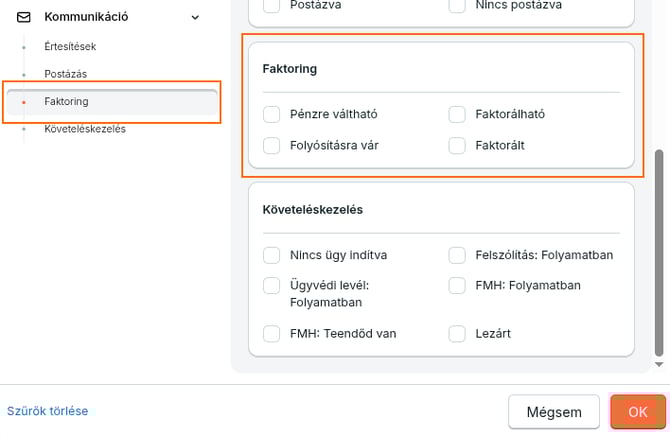670x436 pixels.
Task: Enable Felszólítás: Folyamatban filter
Action: pyautogui.click(x=457, y=255)
